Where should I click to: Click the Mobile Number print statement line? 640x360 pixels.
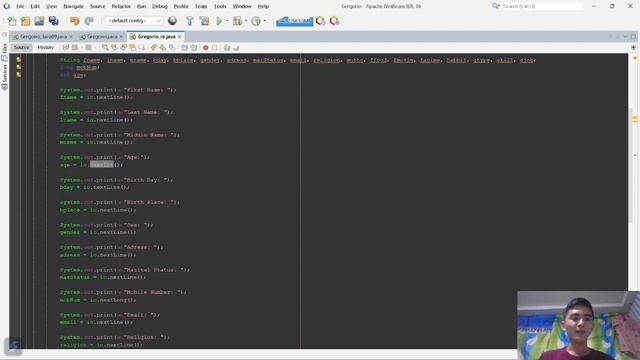pyautogui.click(x=123, y=292)
